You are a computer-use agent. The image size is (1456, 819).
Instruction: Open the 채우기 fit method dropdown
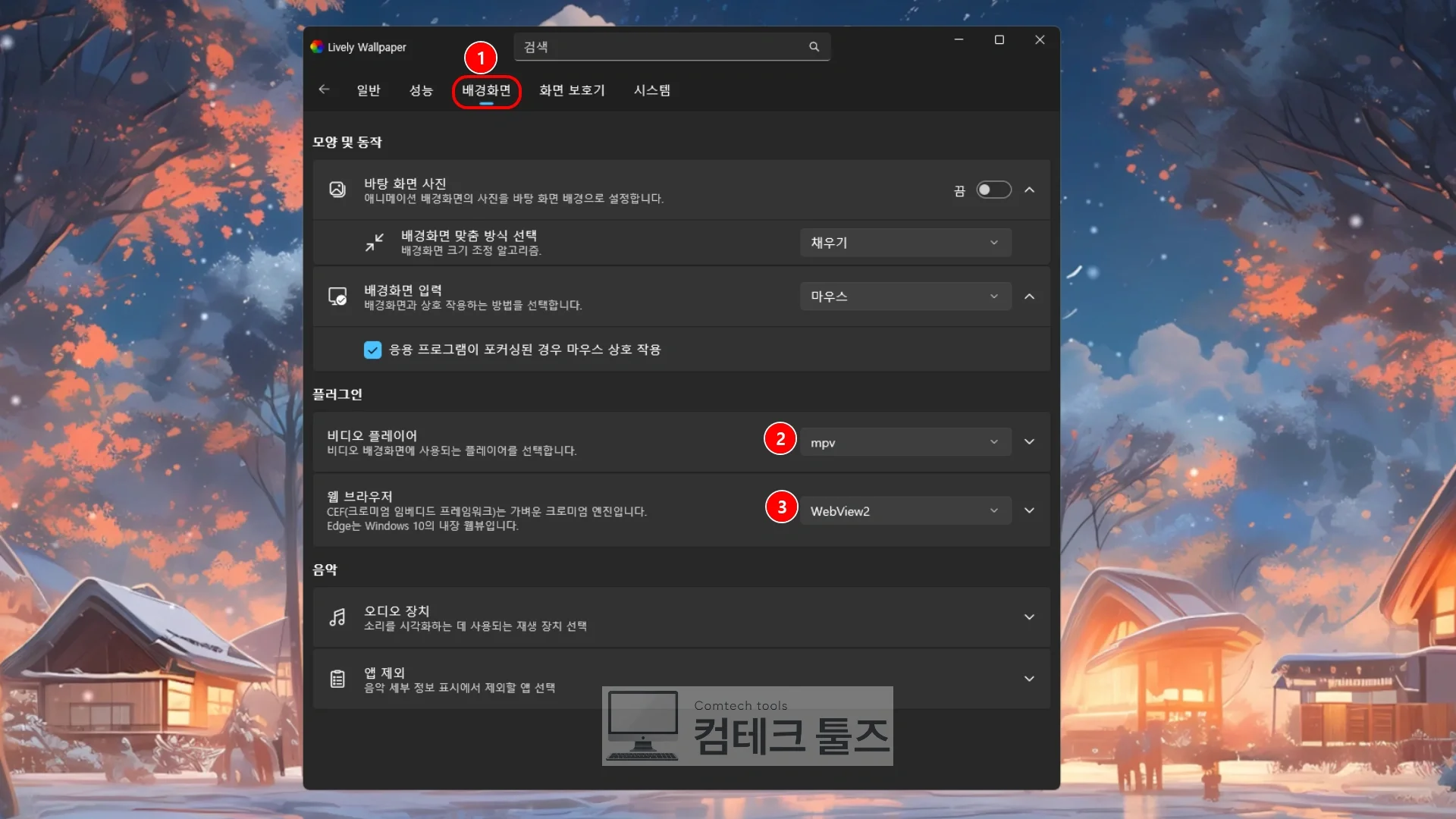tap(905, 243)
